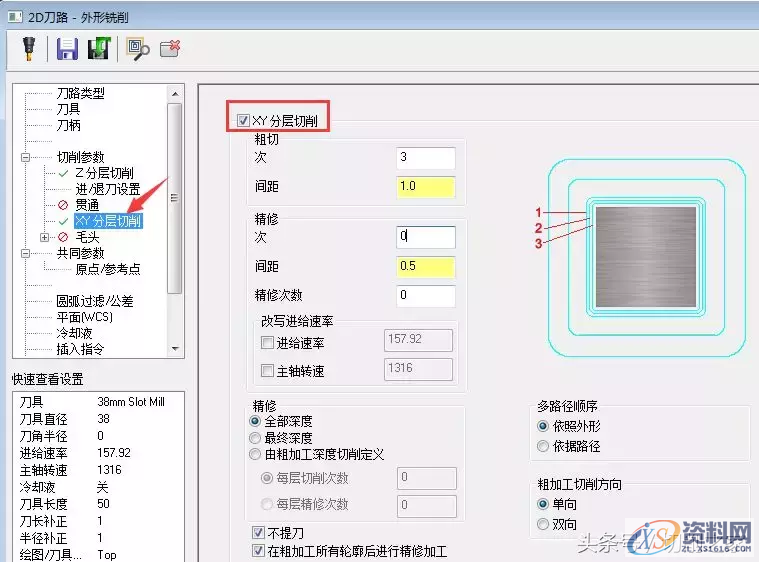Click the 每层精修次数 disabled radio button
The image size is (759, 562).
pyautogui.click(x=267, y=504)
